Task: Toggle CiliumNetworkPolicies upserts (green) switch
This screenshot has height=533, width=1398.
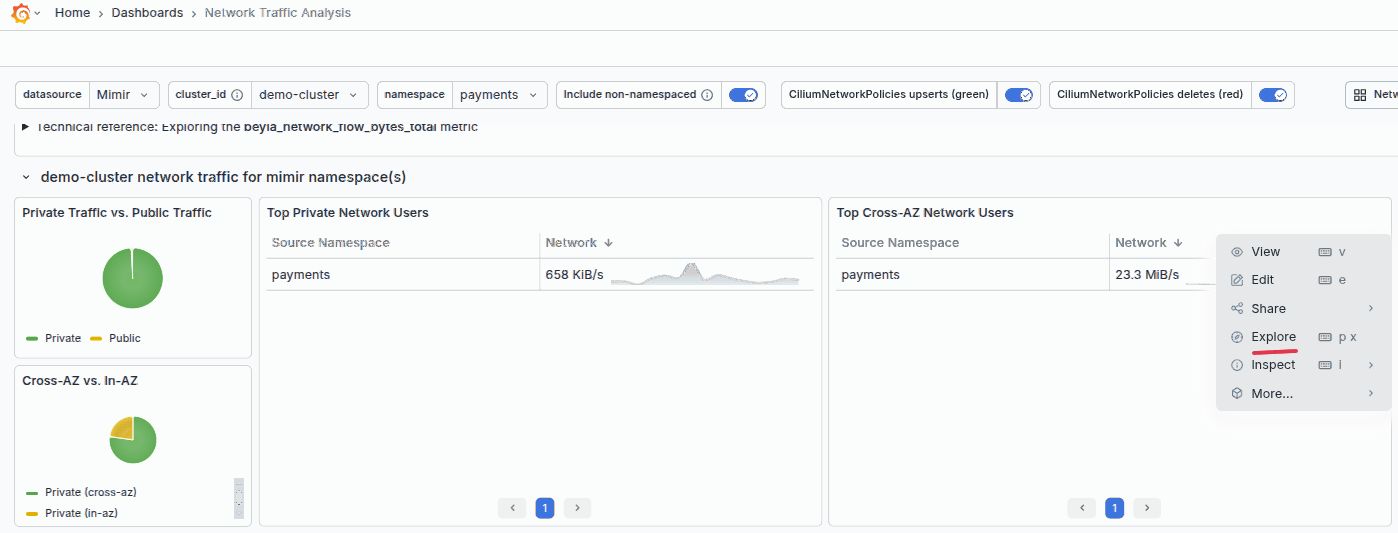Action: (1019, 95)
